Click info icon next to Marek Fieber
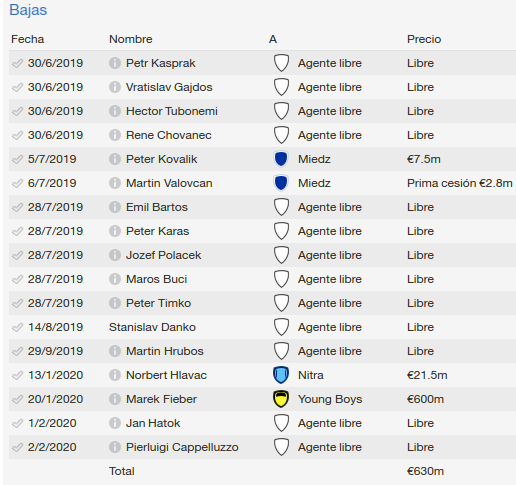Screen dimensions: 516x485 (115, 399)
